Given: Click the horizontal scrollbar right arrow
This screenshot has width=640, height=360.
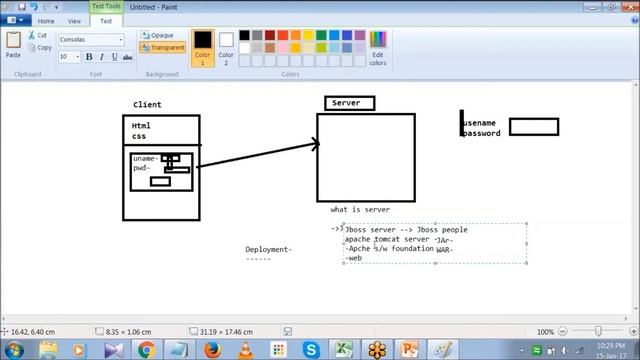Looking at the screenshot, I should point(626,318).
